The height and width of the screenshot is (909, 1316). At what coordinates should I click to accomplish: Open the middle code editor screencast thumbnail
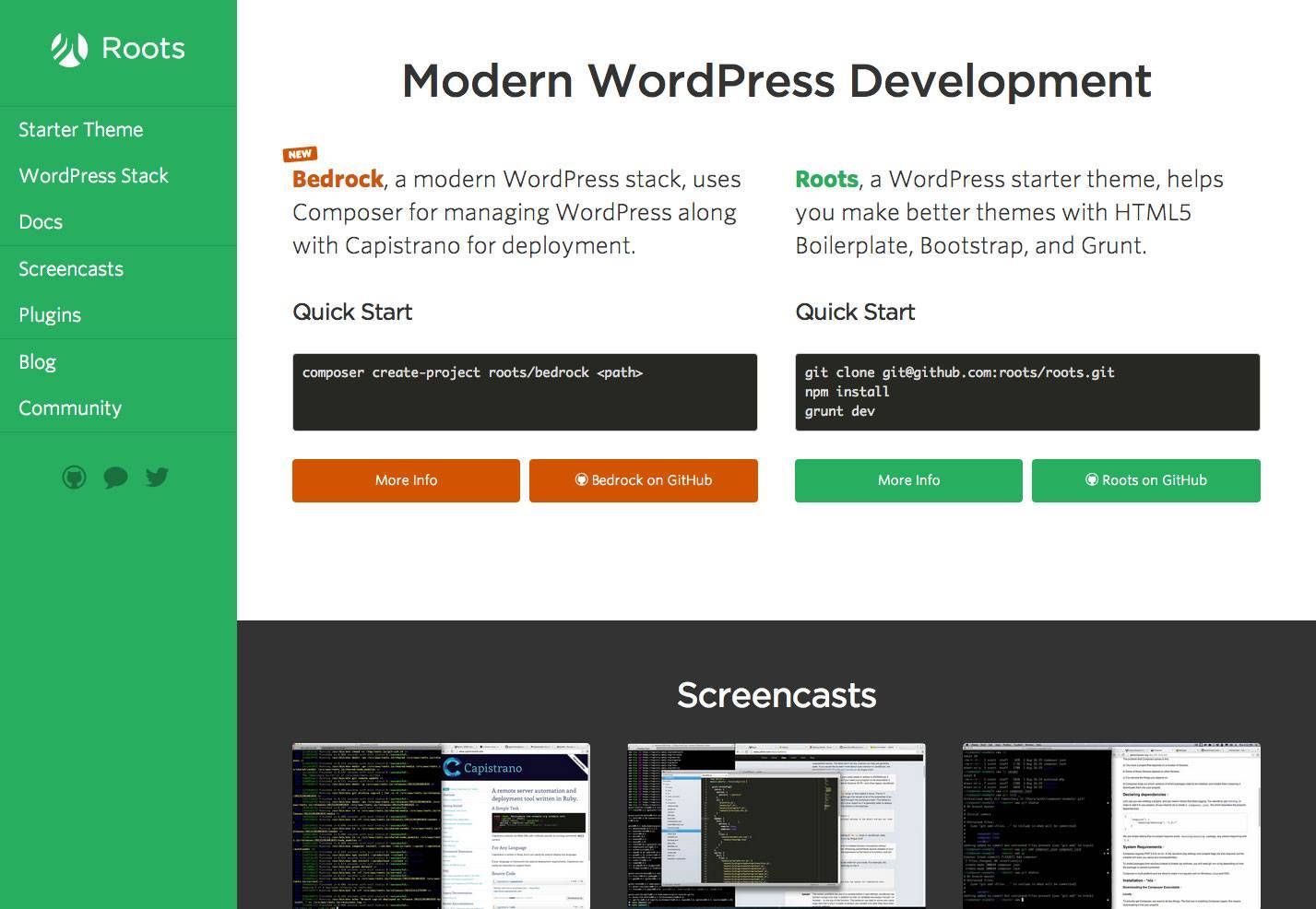777,826
